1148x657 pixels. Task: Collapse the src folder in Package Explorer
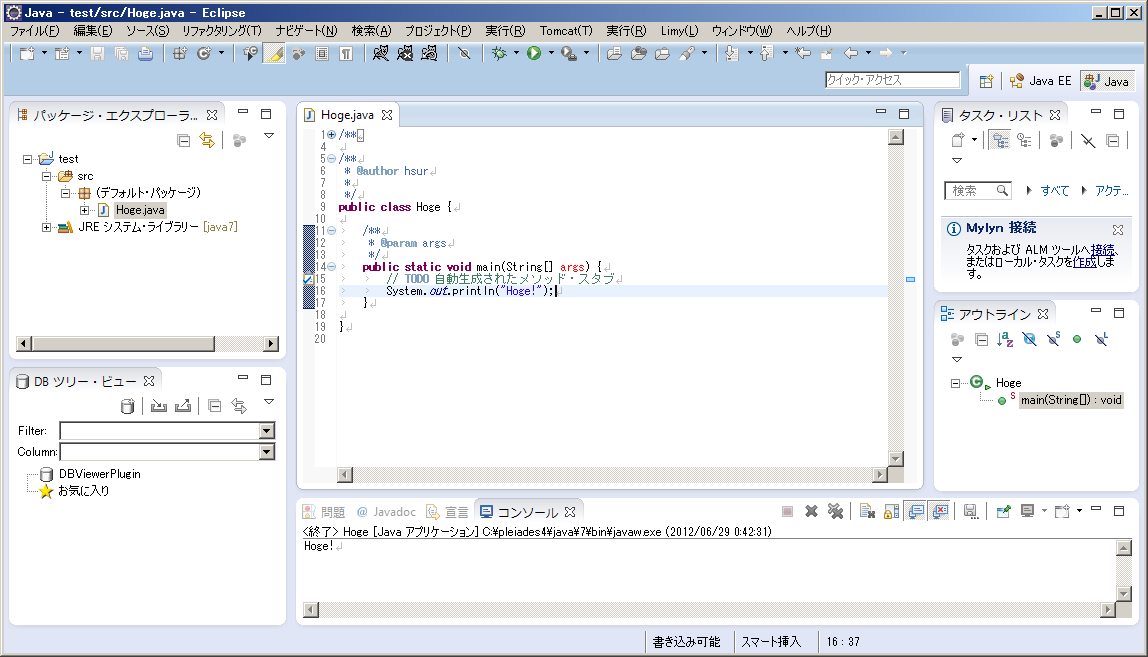47,176
